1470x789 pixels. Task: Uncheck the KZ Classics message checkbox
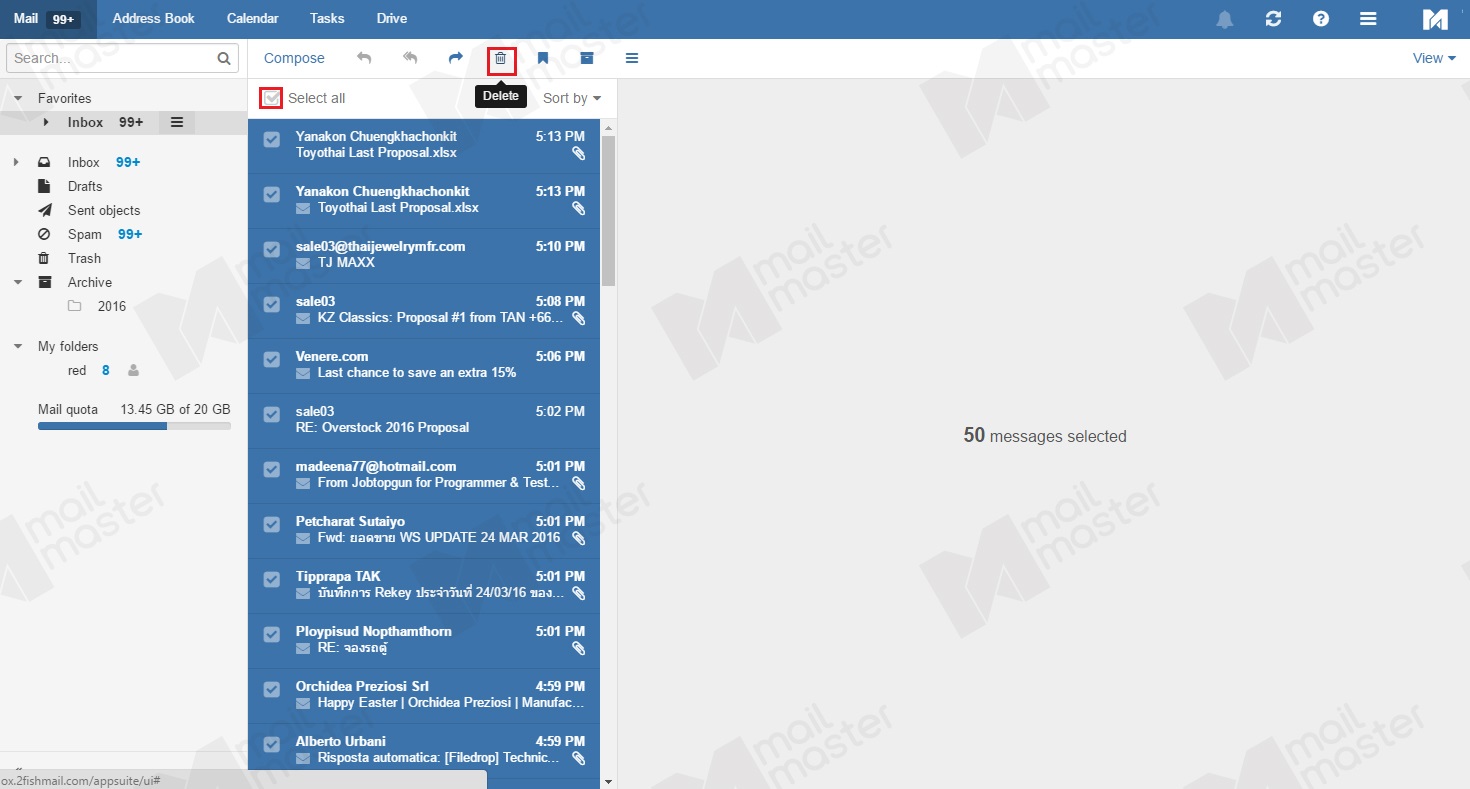coord(271,305)
